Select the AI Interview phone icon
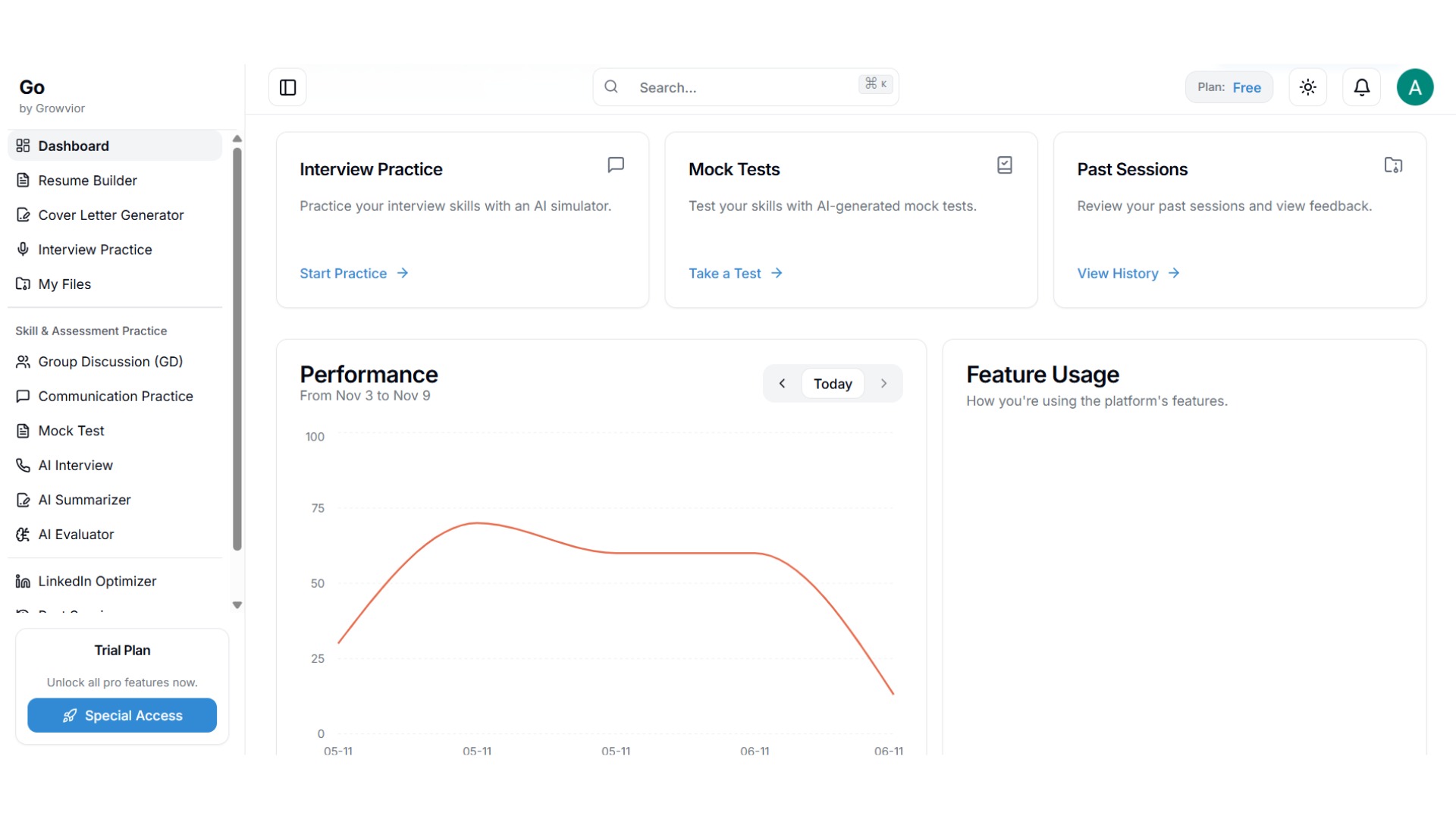 tap(24, 465)
